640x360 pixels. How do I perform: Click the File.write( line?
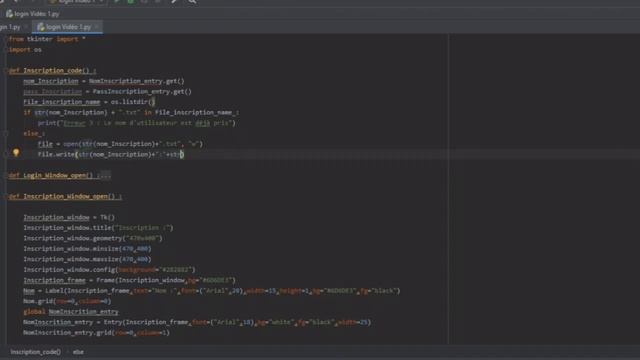[111, 155]
